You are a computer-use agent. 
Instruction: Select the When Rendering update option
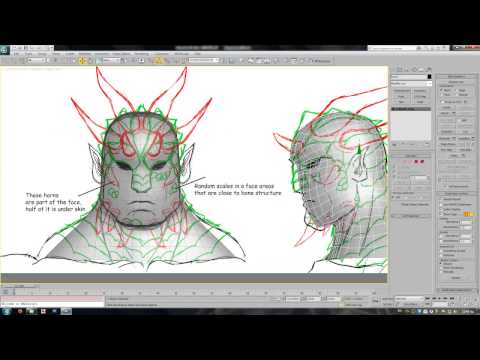[441, 268]
